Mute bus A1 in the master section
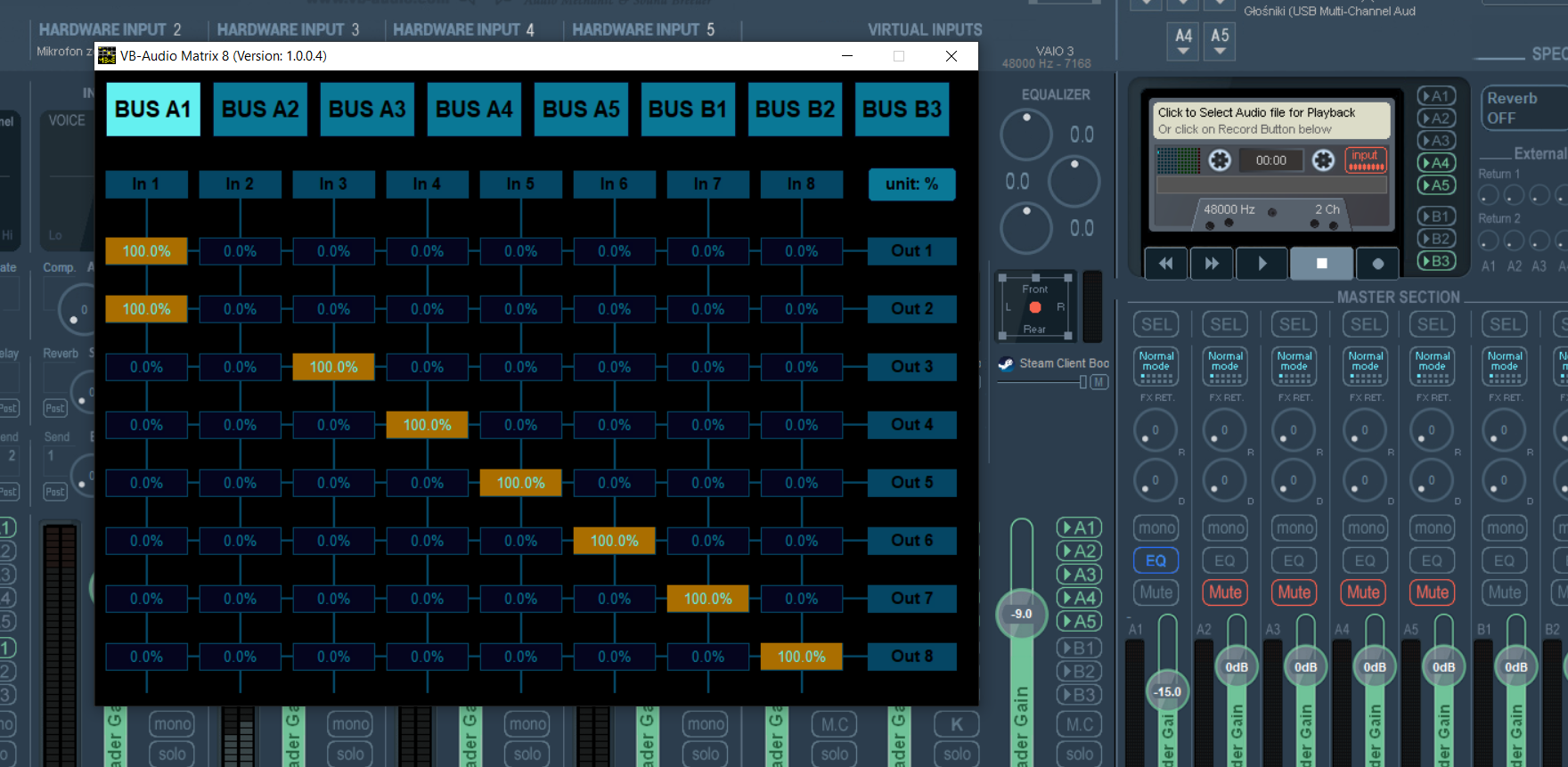 pyautogui.click(x=1156, y=592)
